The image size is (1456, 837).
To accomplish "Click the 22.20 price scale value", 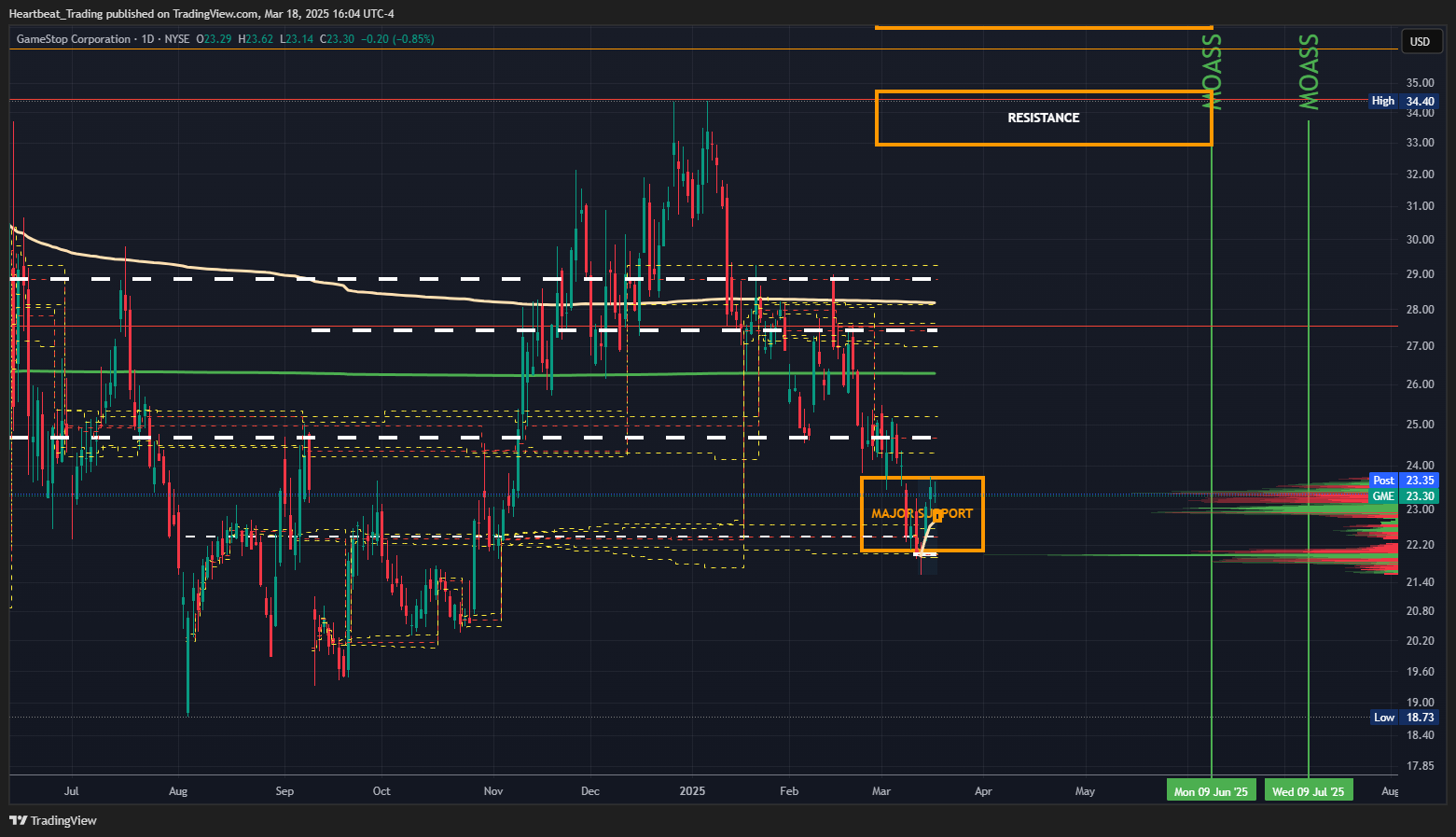I will (1420, 545).
